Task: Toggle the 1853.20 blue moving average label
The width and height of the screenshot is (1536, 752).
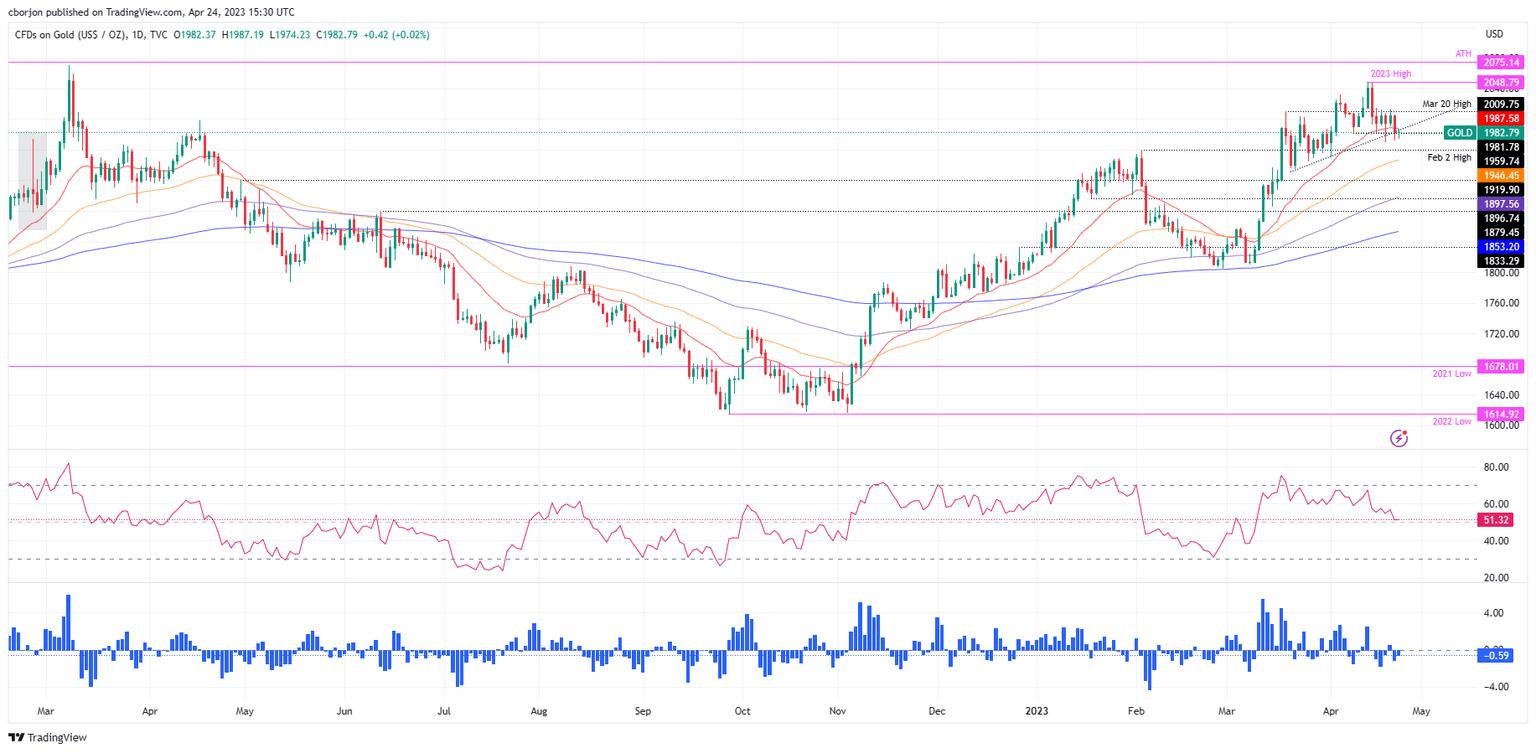Action: tap(1500, 246)
